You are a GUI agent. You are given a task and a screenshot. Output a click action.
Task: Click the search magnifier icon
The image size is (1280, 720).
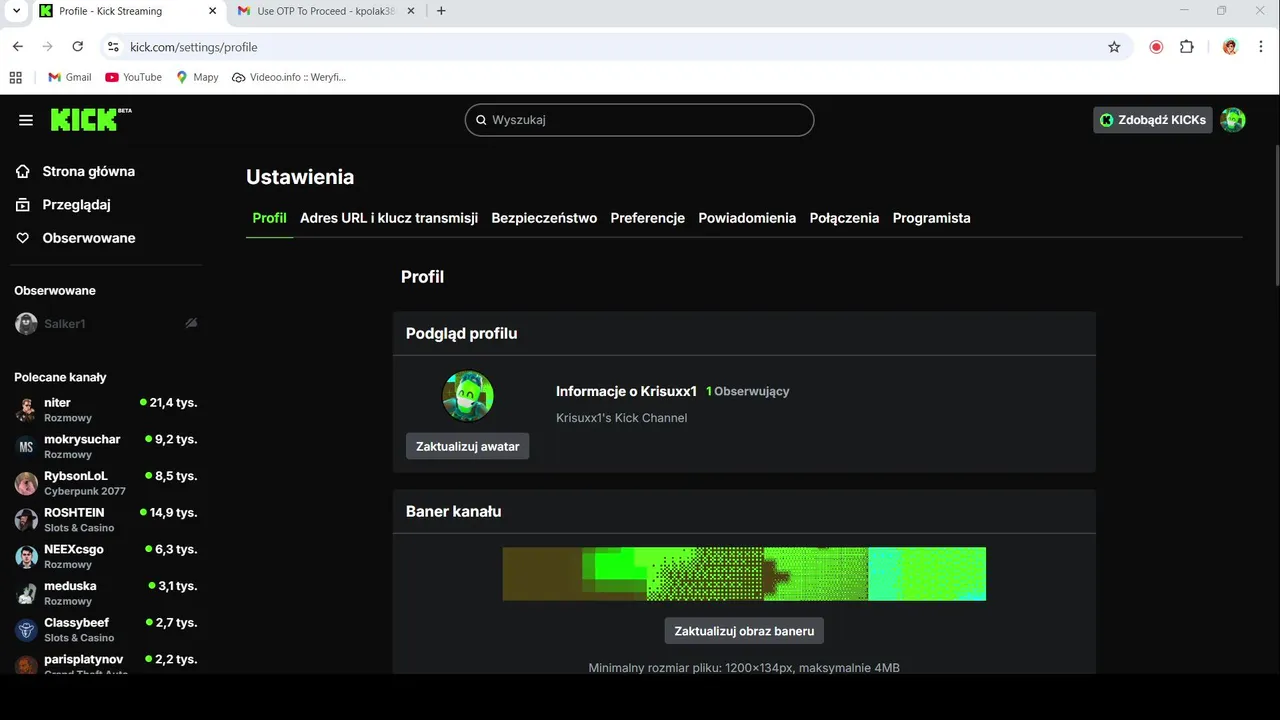pyautogui.click(x=481, y=120)
